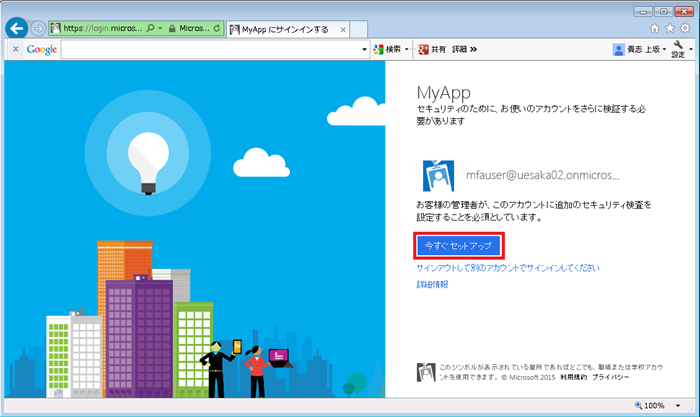Image resolution: width=700 pixels, height=417 pixels.
Task: Click into the Google toolbar search field
Action: pyautogui.click(x=211, y=50)
